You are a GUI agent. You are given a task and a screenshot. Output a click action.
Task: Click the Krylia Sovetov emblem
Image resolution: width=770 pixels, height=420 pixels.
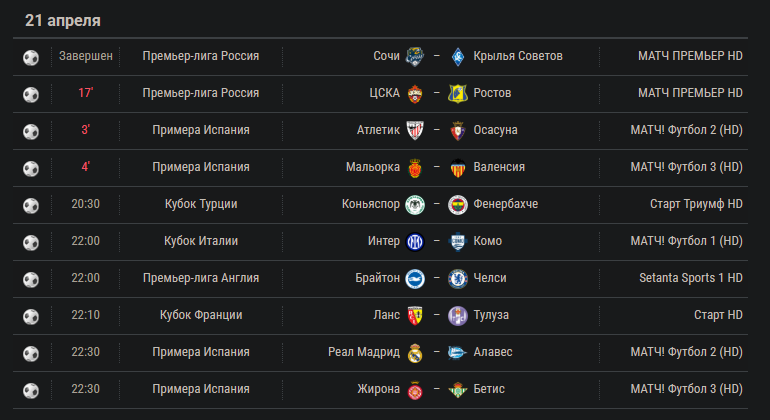point(458,56)
